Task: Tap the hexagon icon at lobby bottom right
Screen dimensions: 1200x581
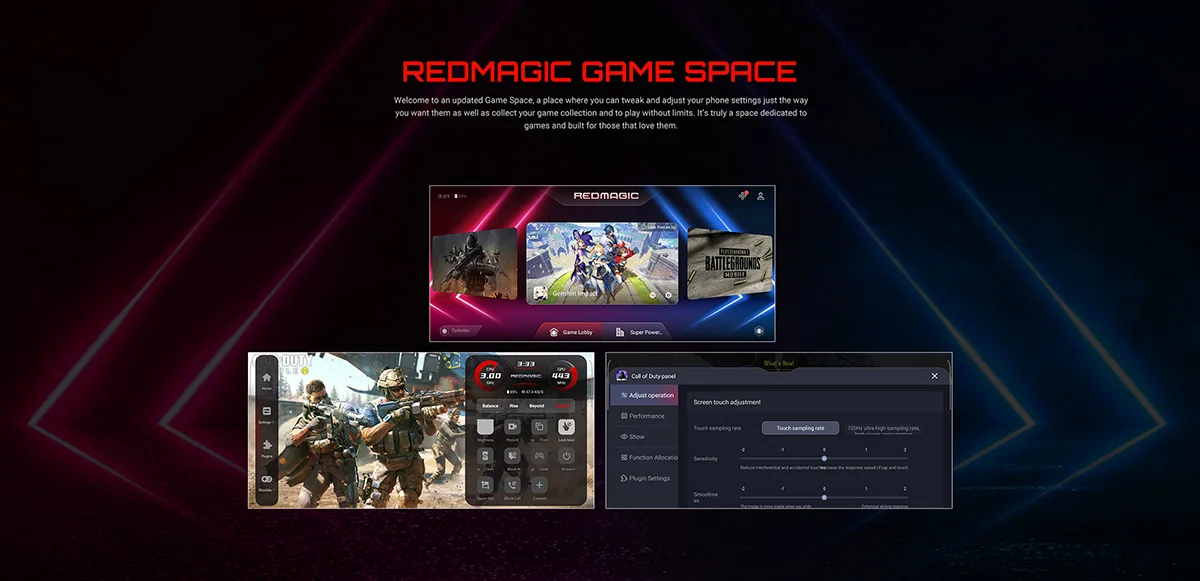Action: [759, 330]
